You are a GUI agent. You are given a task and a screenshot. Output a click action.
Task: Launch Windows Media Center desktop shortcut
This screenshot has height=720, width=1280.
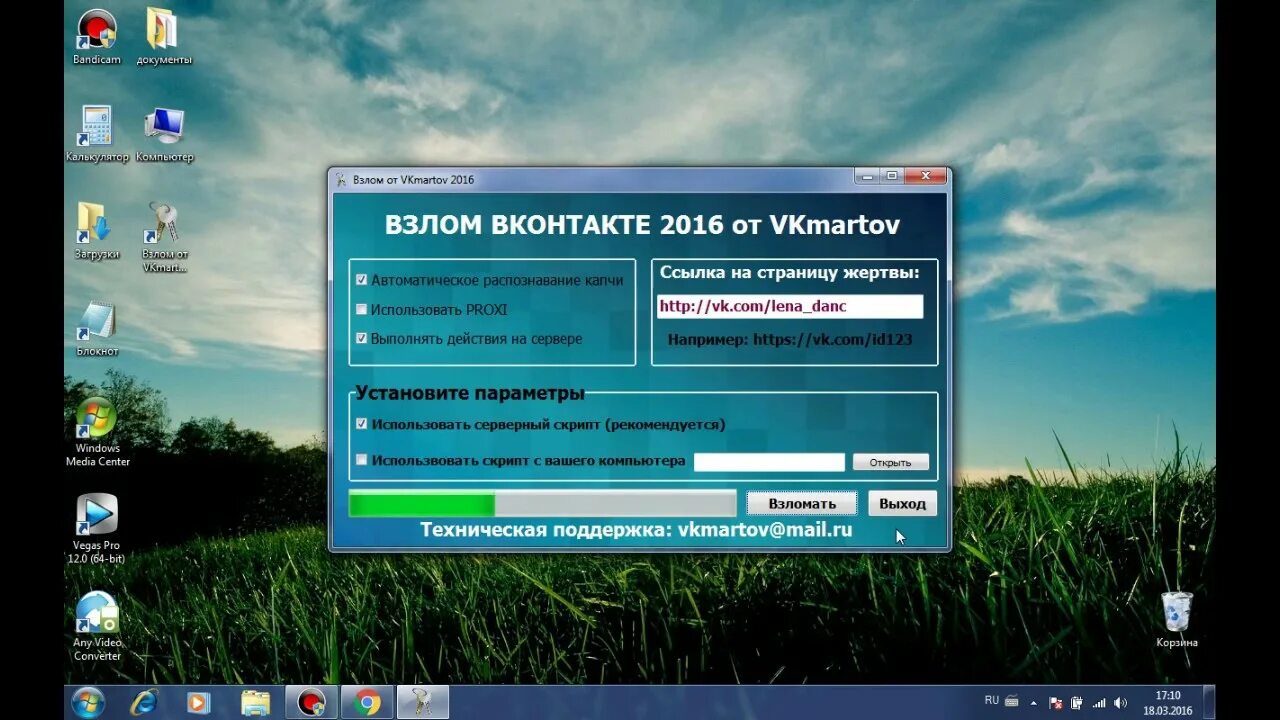97,431
